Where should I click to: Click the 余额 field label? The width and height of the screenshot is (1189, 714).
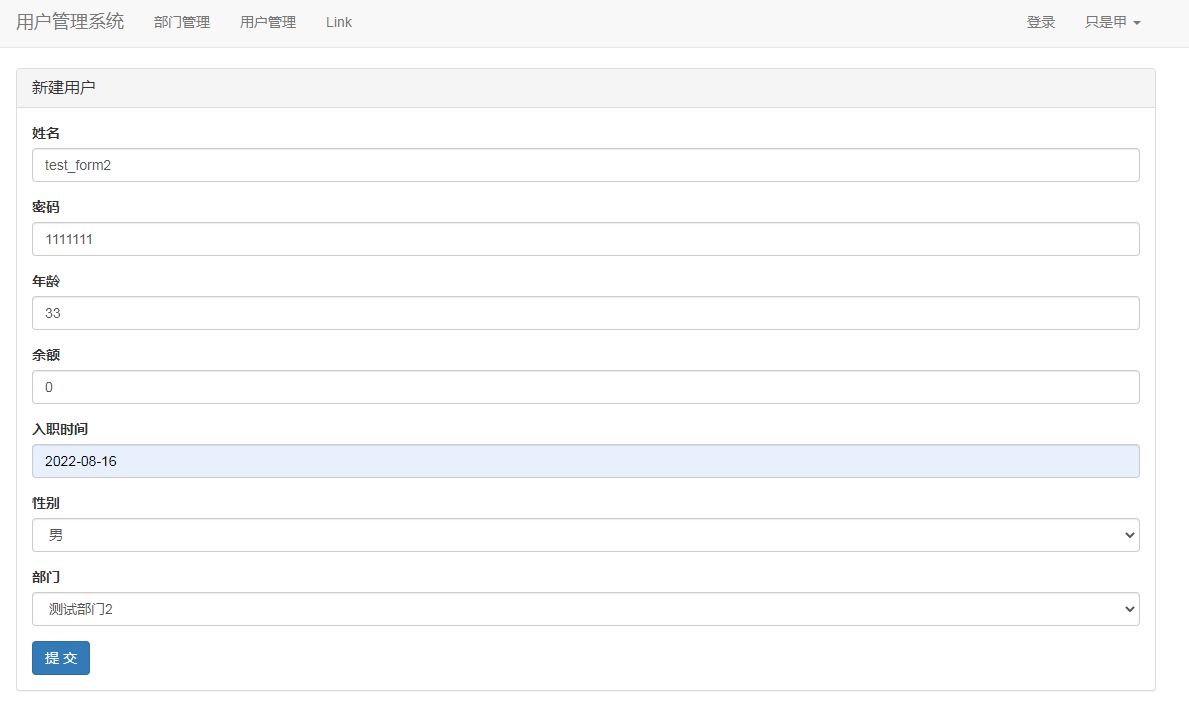pyautogui.click(x=45, y=355)
